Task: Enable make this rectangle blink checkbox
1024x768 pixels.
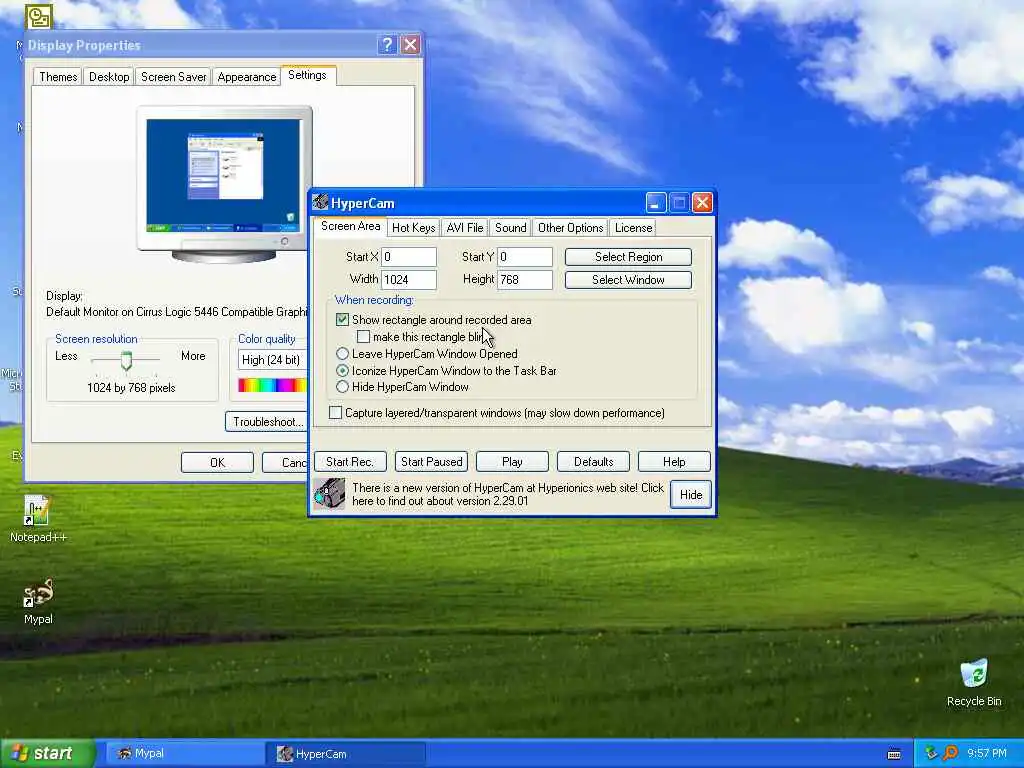Action: [364, 336]
